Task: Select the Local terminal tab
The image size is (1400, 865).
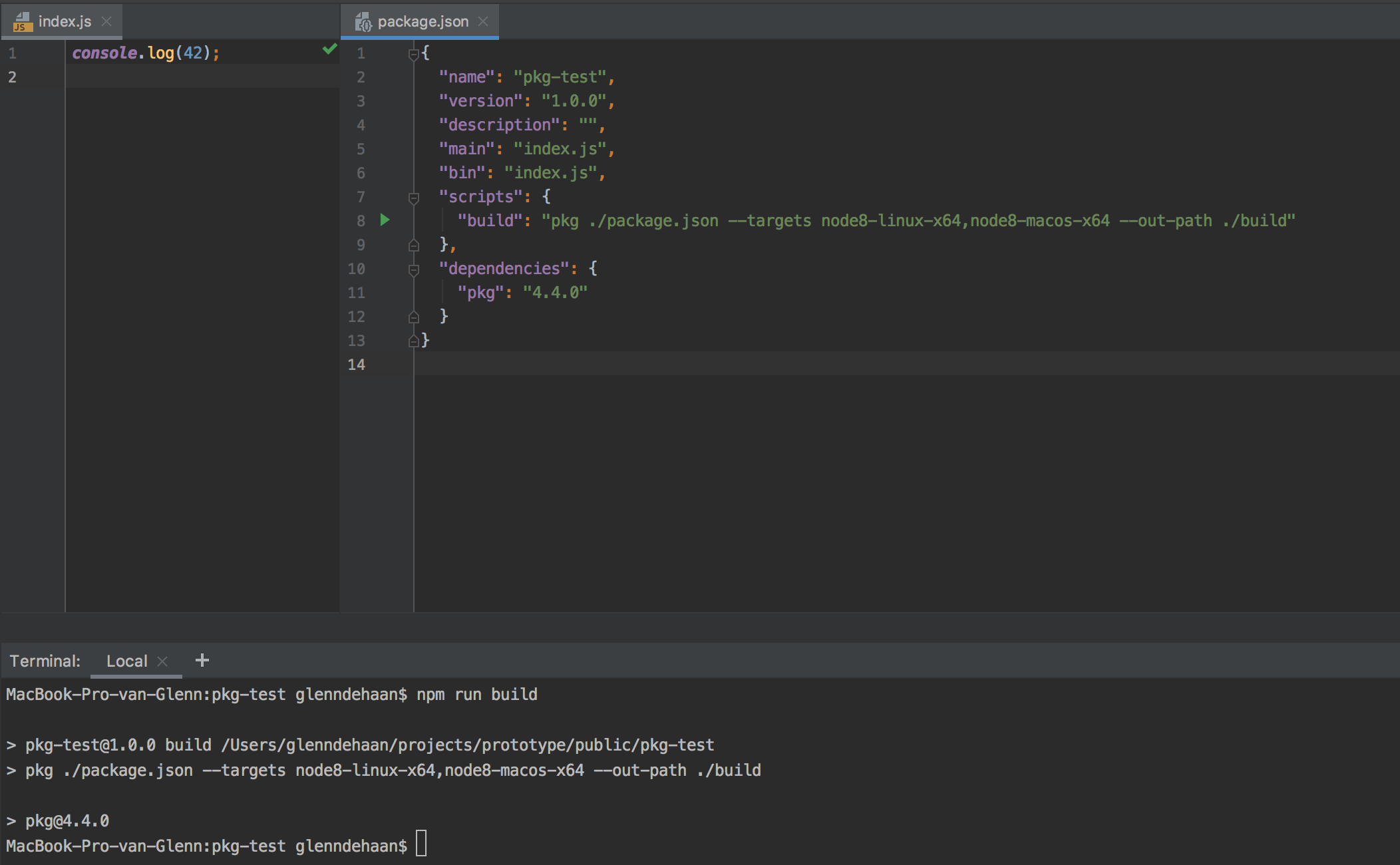Action: (x=126, y=660)
